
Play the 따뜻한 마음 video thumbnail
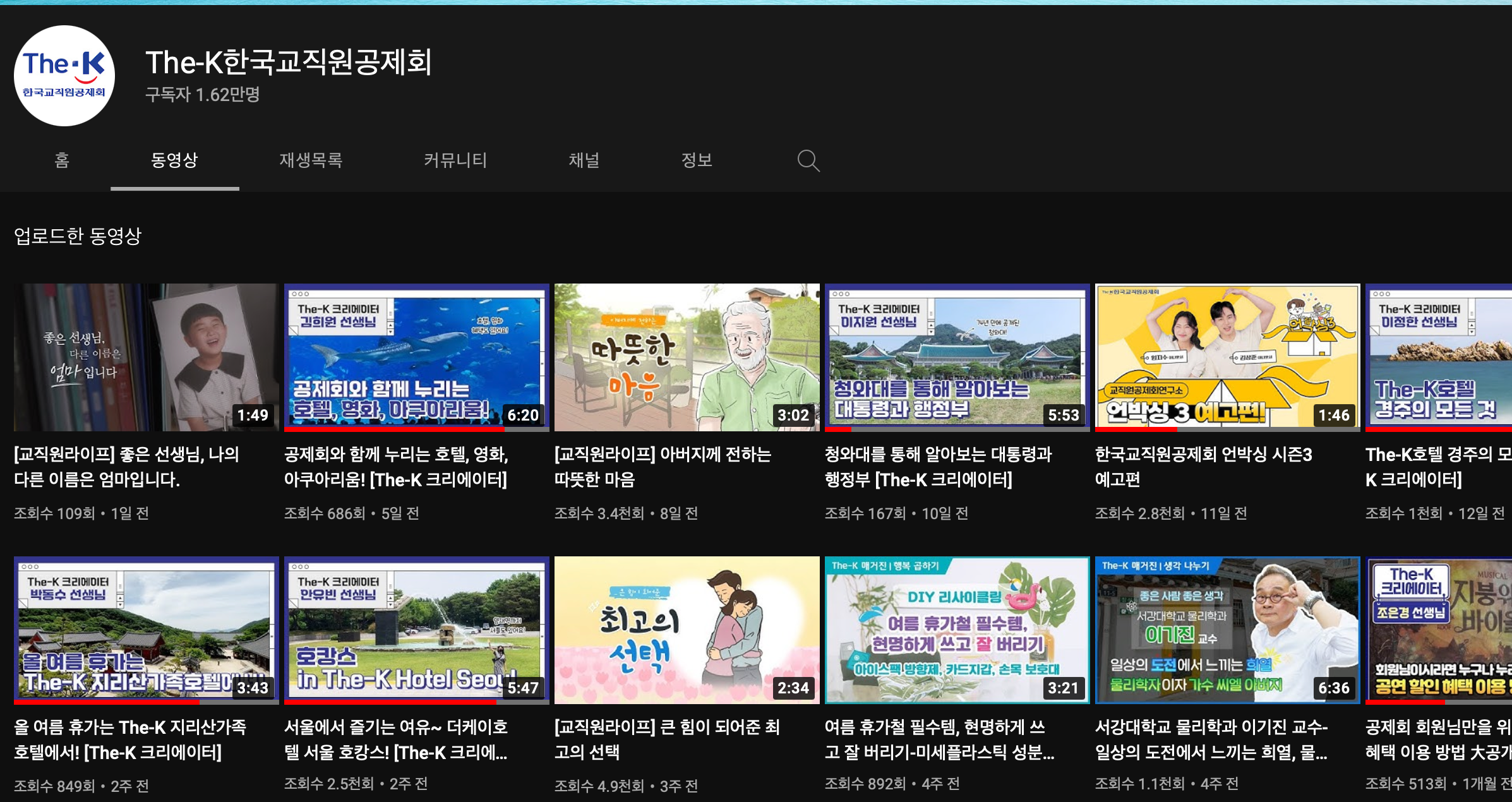(x=687, y=357)
